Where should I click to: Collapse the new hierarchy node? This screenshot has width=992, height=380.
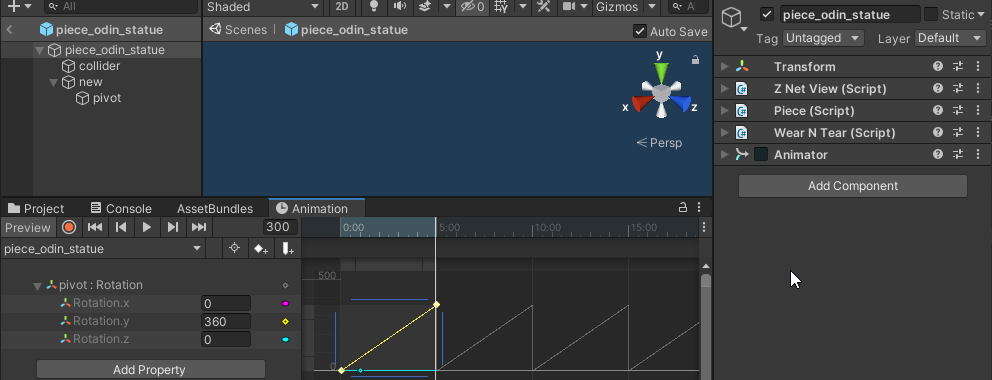pos(54,82)
